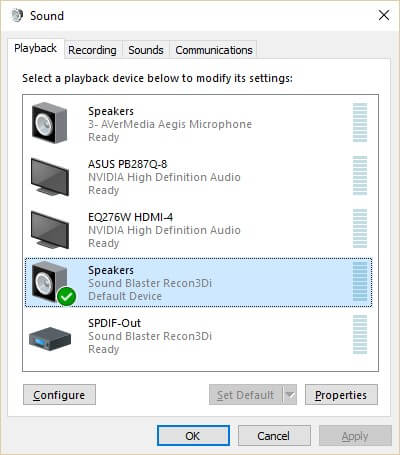The height and width of the screenshot is (455, 400).
Task: Click the Cancel button
Action: 274,436
